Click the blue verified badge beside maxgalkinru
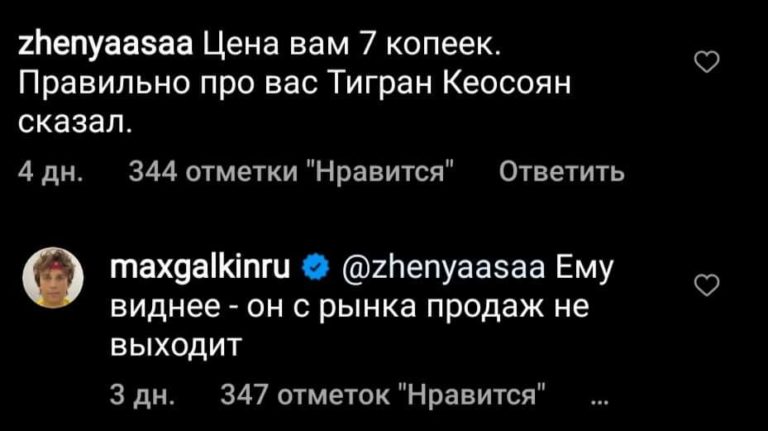The image size is (768, 431). tap(314, 267)
